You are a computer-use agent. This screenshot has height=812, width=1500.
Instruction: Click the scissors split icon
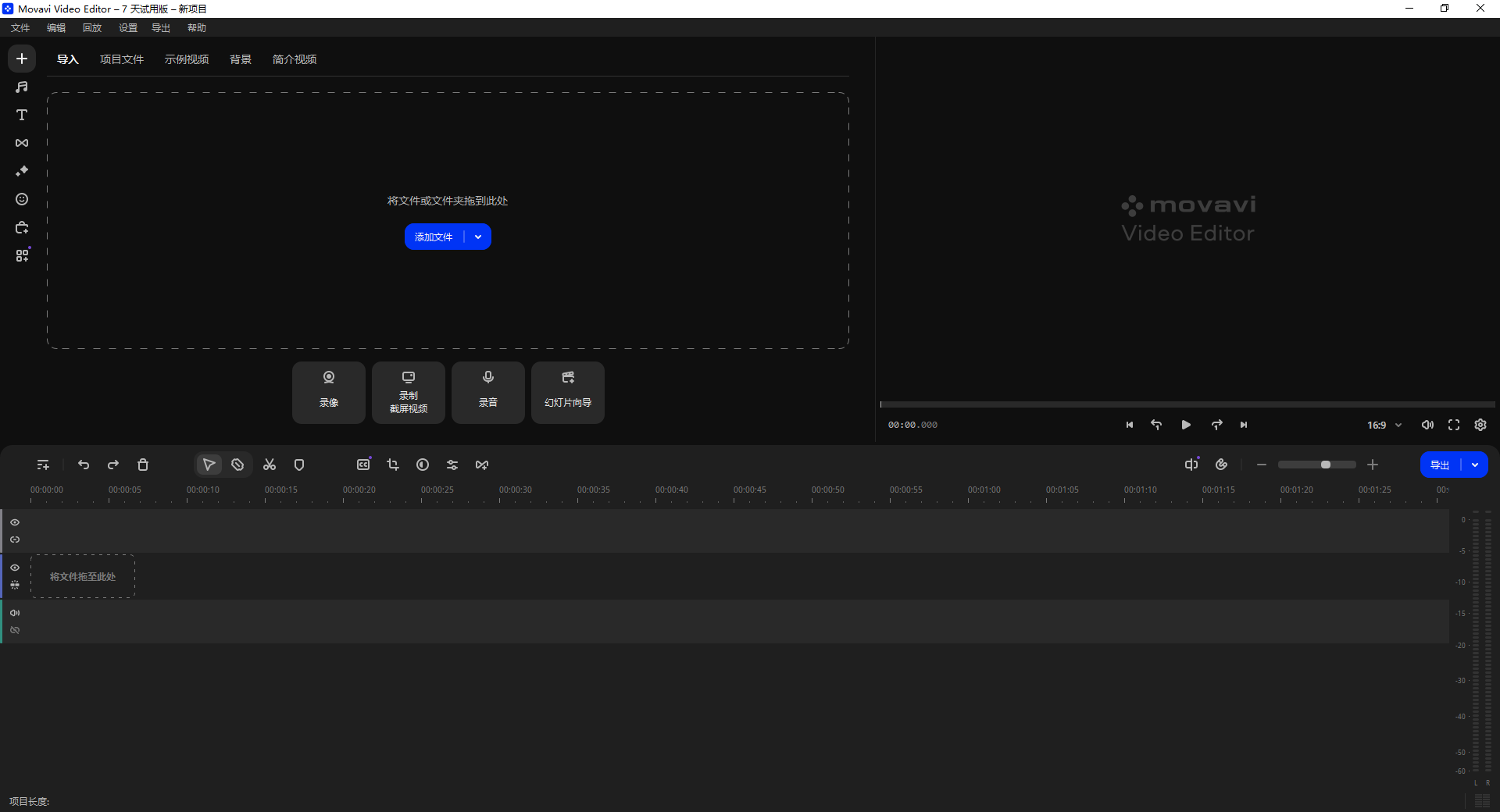(x=270, y=465)
